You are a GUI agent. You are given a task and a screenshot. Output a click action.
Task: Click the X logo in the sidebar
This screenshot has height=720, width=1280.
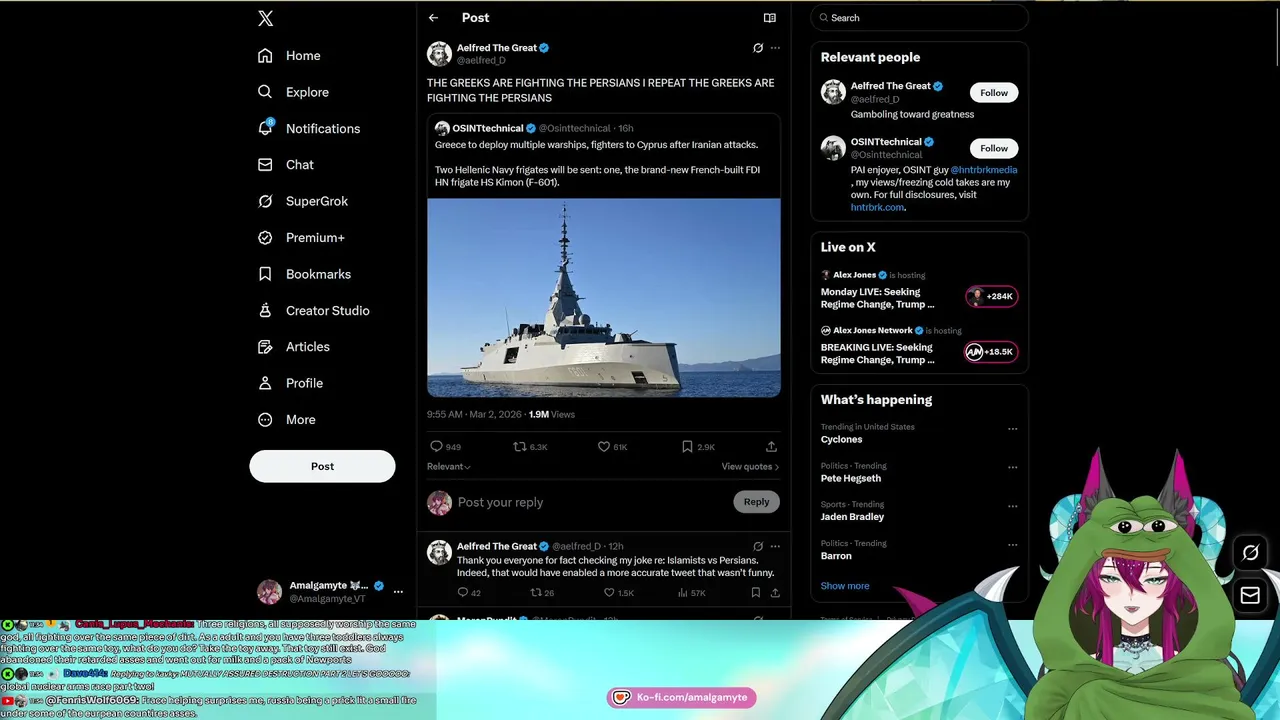point(265,18)
